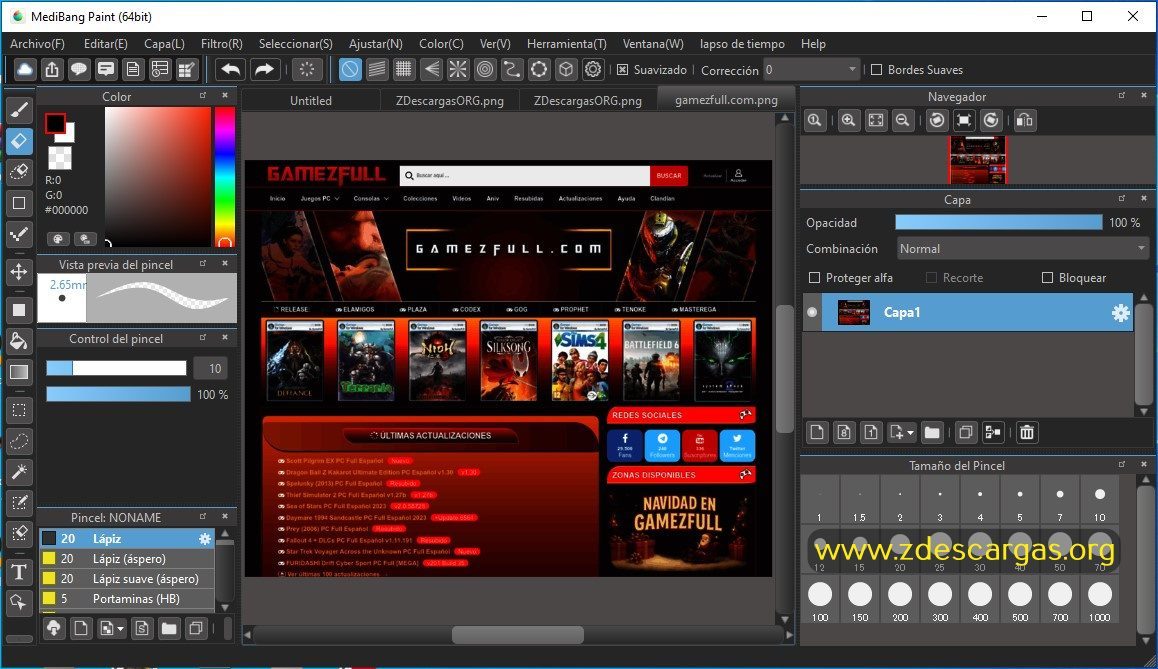Viewport: 1158px width, 669px height.
Task: Select the transparent color swatch
Action: tap(60, 157)
